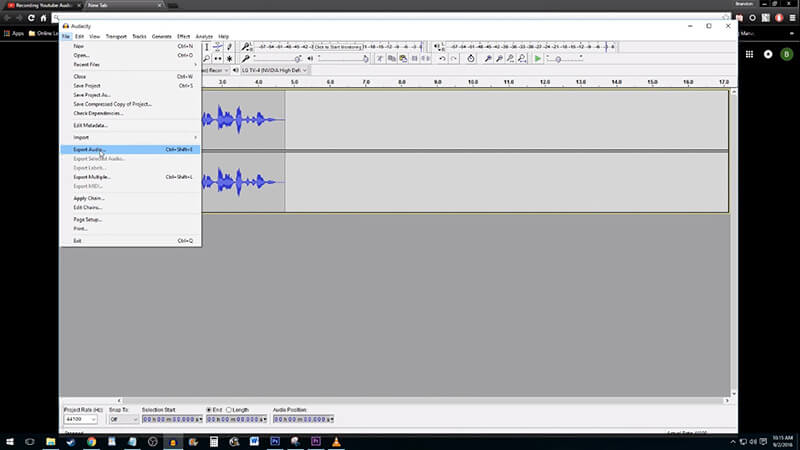800x450 pixels.
Task: Click the Undo arrow icon
Action: (x=442, y=59)
